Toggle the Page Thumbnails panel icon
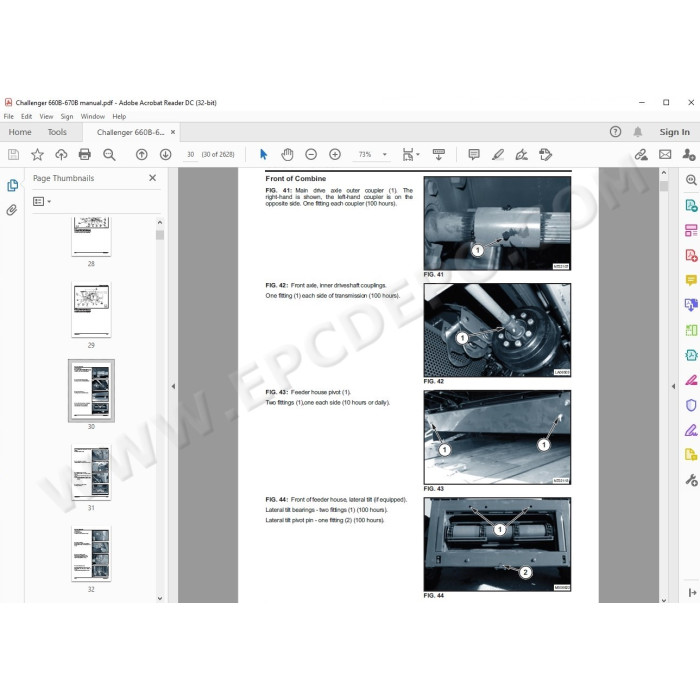700x700 pixels. (12, 185)
